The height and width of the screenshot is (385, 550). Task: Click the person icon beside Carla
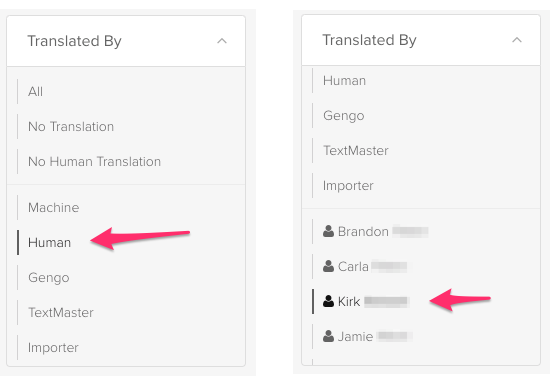(x=328, y=266)
